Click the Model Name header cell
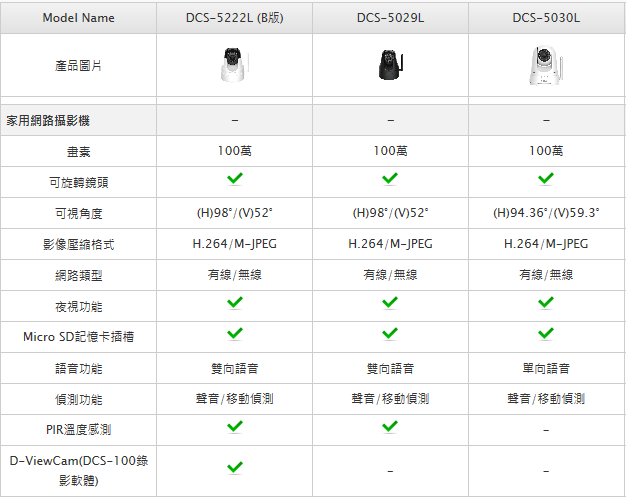Image resolution: width=626 pixels, height=500 pixels. (x=79, y=18)
